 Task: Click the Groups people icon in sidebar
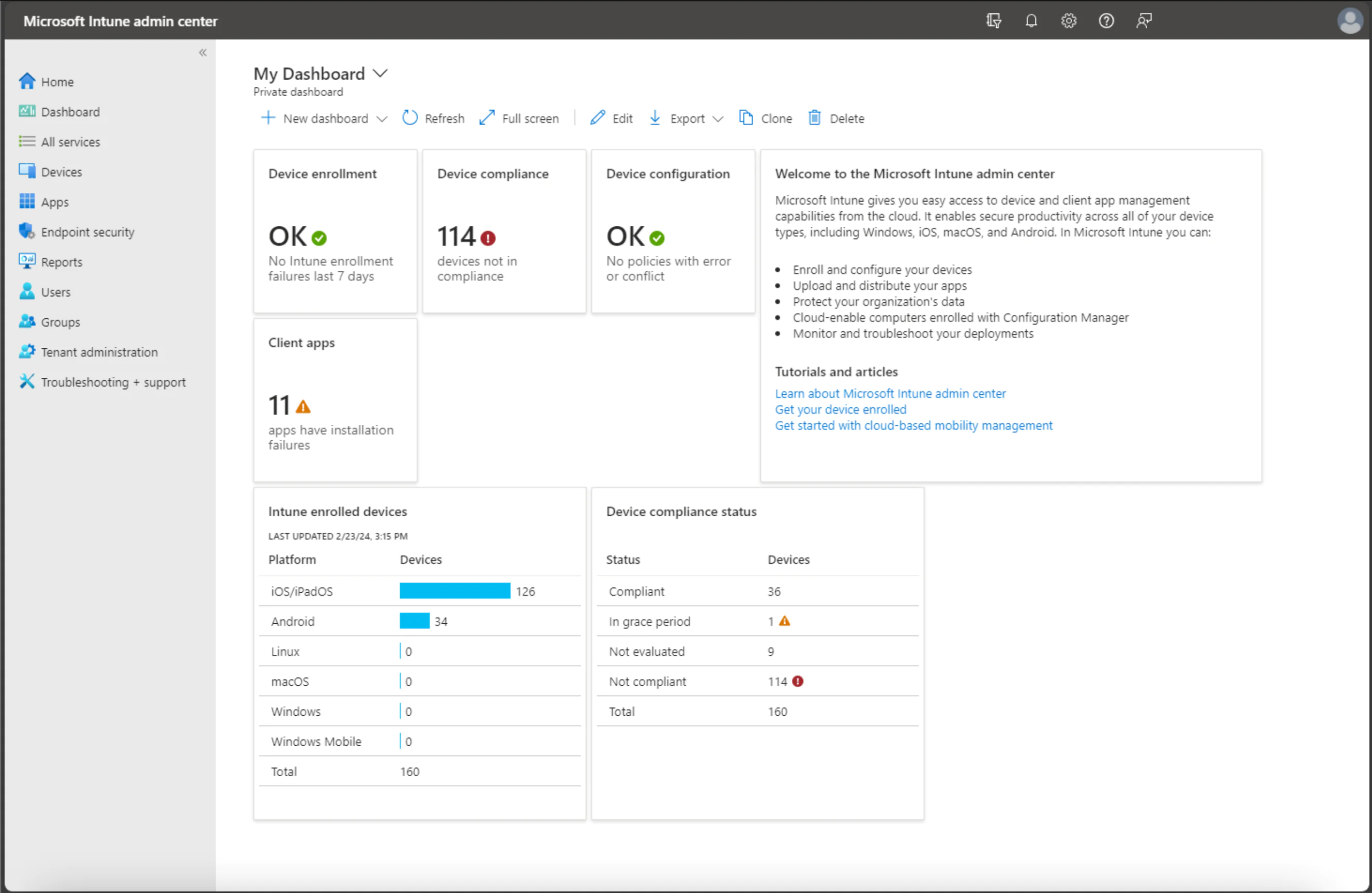pyautogui.click(x=27, y=321)
